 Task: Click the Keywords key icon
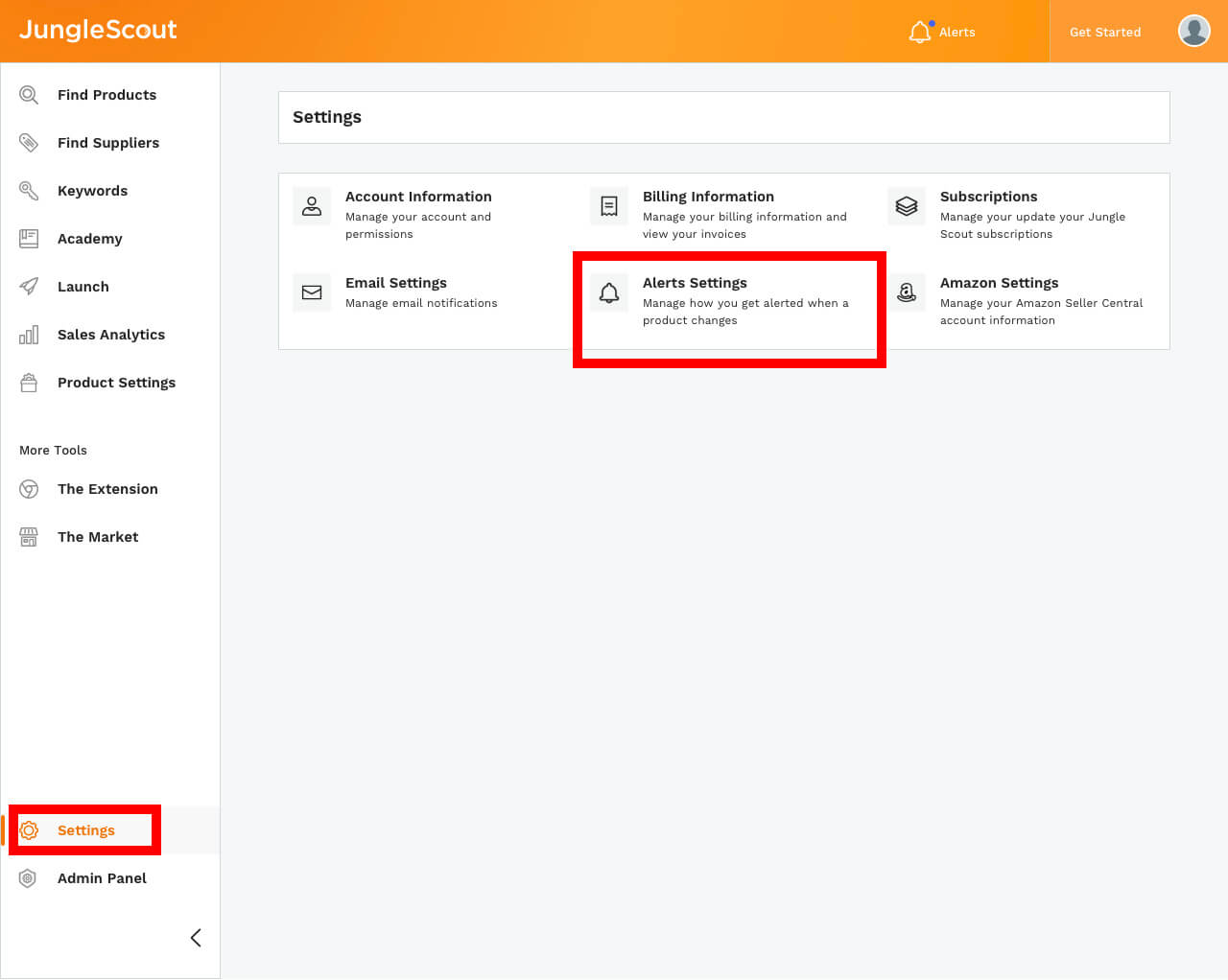pos(29,191)
